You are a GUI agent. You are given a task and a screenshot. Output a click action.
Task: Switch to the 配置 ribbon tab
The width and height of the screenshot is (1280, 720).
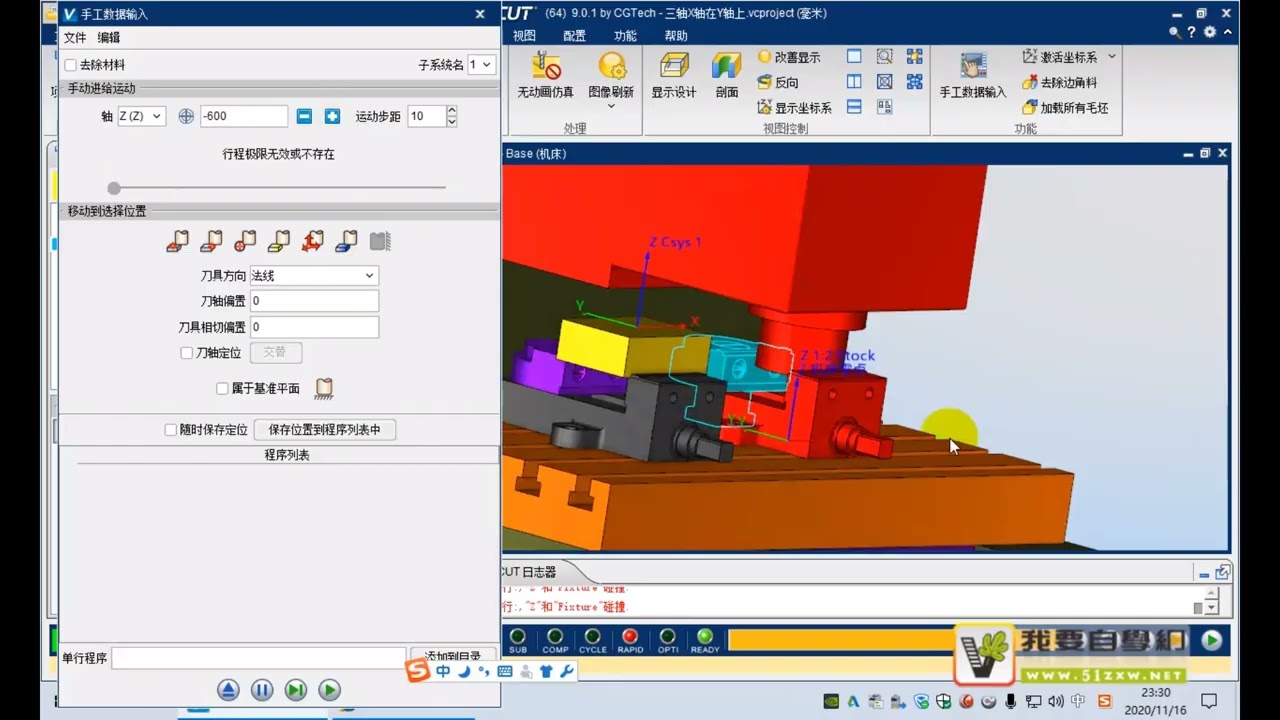tap(574, 36)
